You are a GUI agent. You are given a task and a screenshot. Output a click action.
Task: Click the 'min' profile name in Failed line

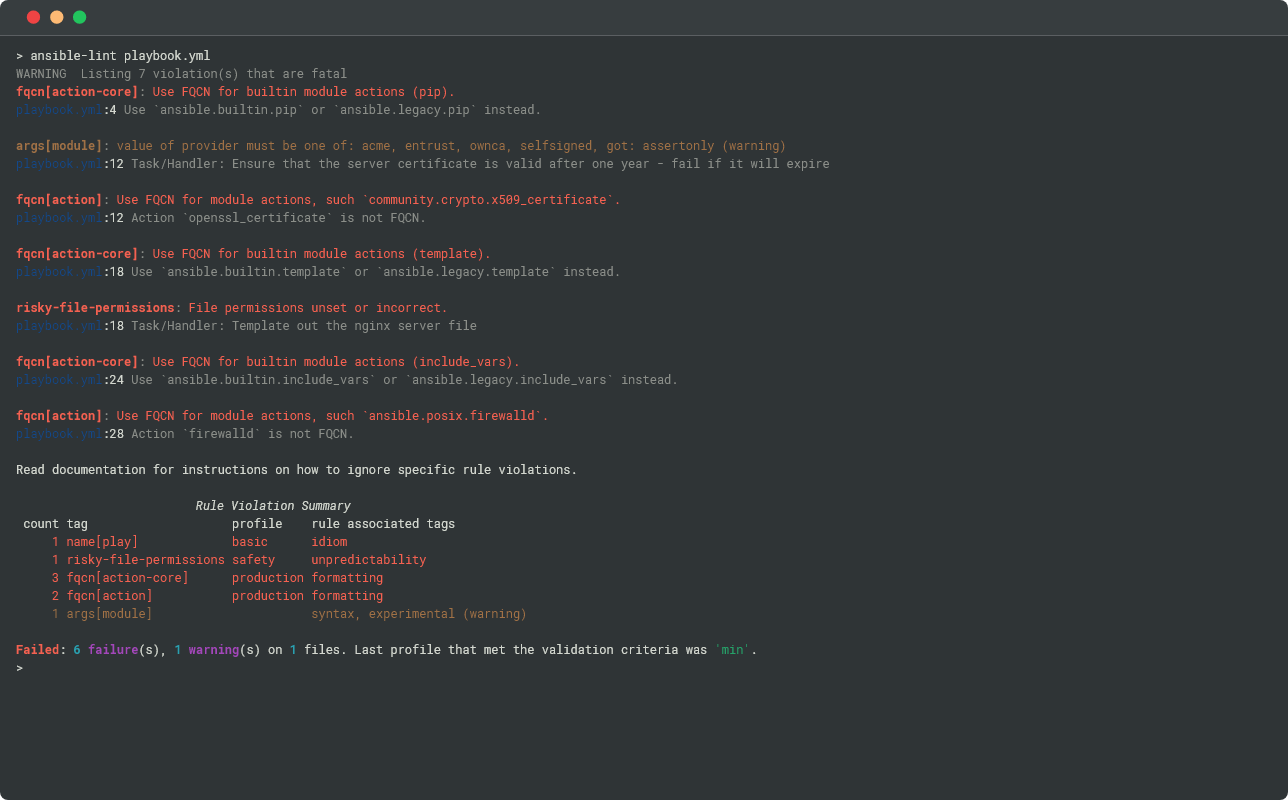pos(733,650)
